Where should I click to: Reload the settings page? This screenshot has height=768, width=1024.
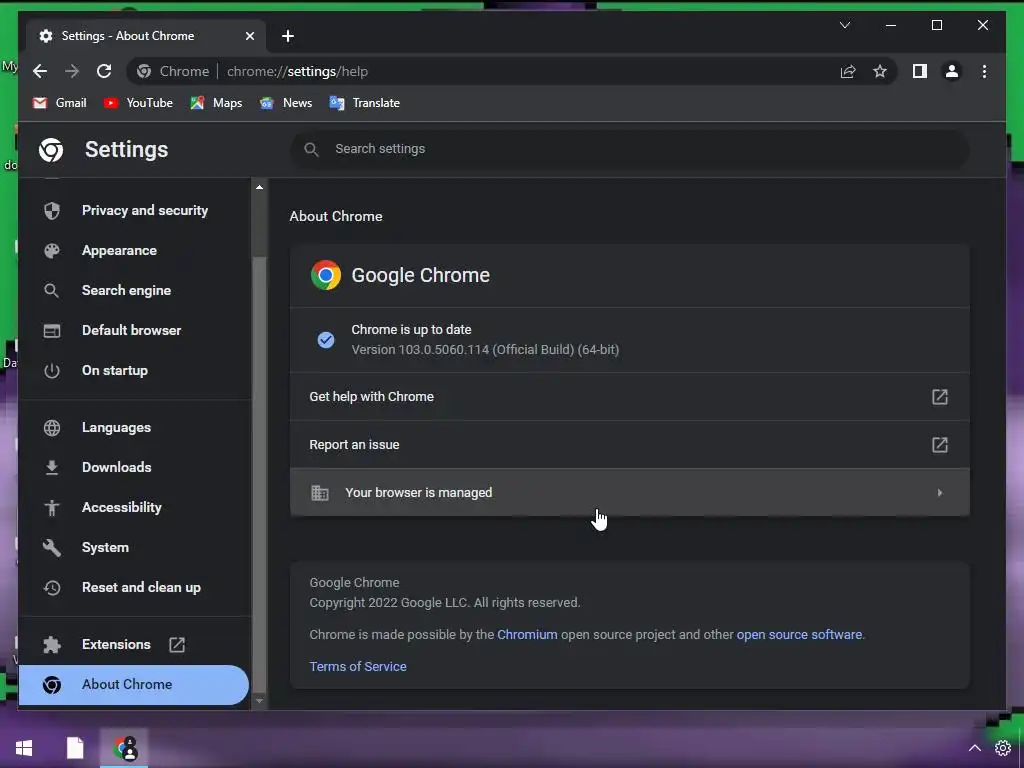pyautogui.click(x=104, y=71)
